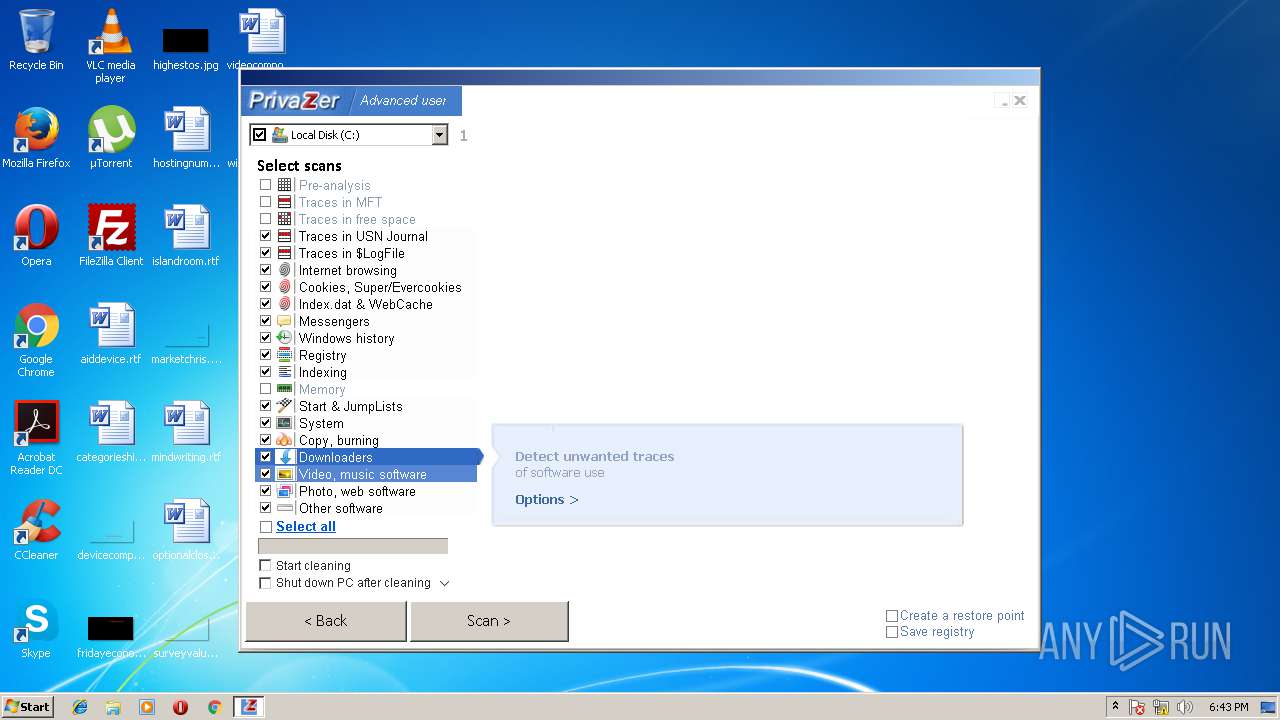Enable the Traces in MFT checkbox
The width and height of the screenshot is (1280, 720).
[x=265, y=202]
